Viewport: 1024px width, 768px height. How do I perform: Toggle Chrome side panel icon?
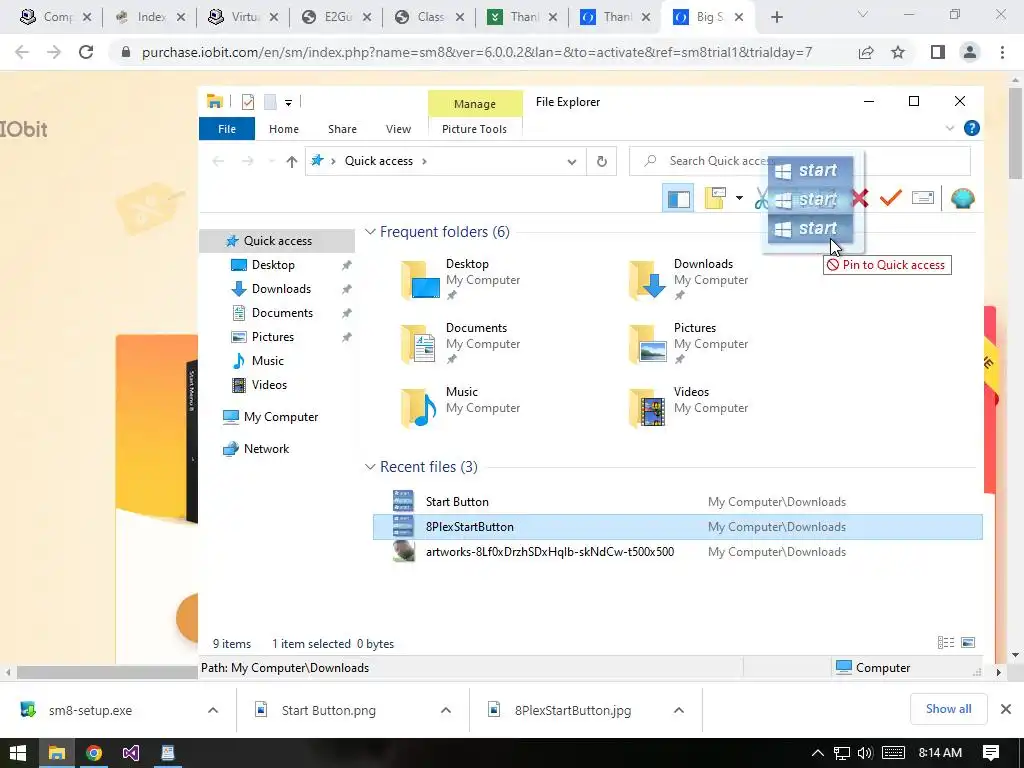tap(938, 52)
